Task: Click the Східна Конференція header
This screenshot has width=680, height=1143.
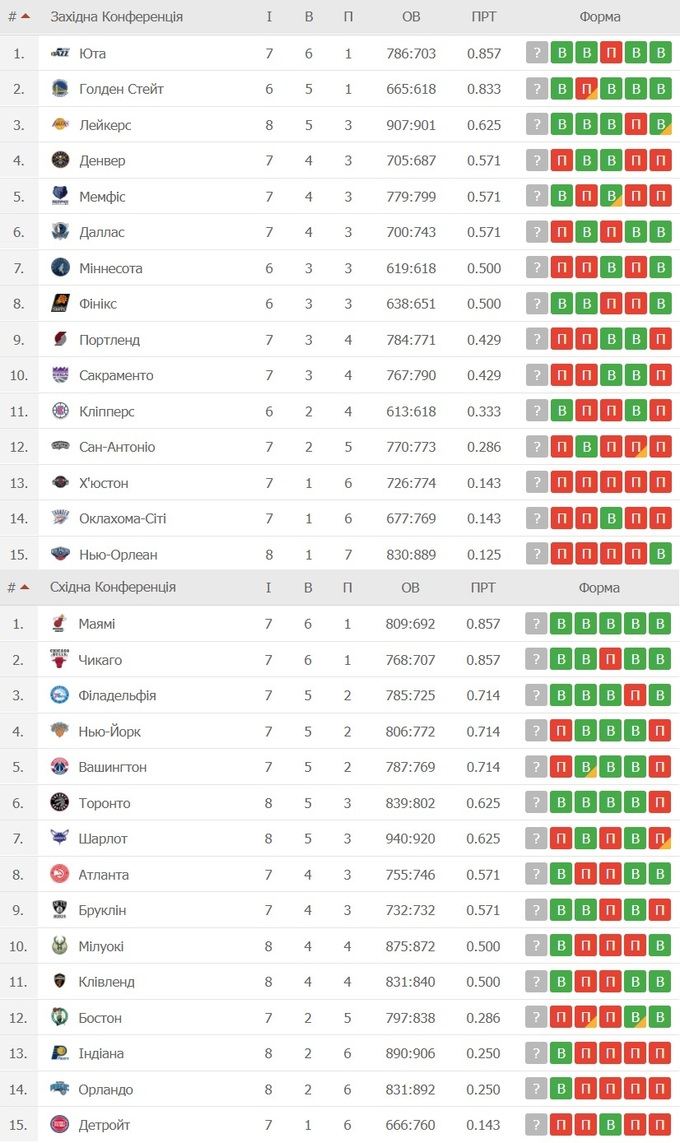Action: (x=113, y=587)
